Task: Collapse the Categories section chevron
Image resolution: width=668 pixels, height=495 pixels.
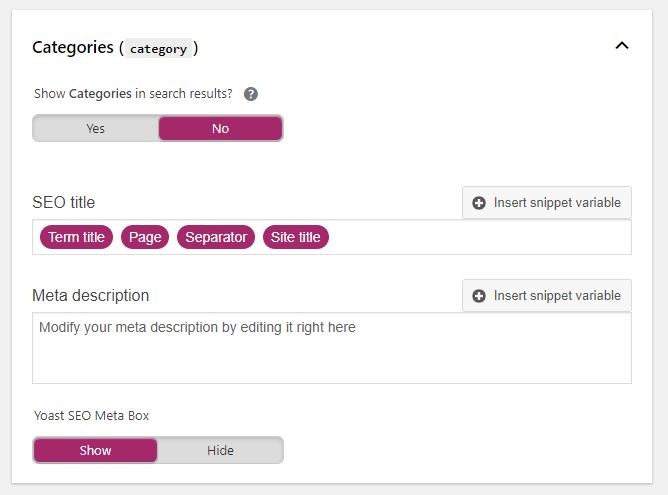Action: click(621, 46)
